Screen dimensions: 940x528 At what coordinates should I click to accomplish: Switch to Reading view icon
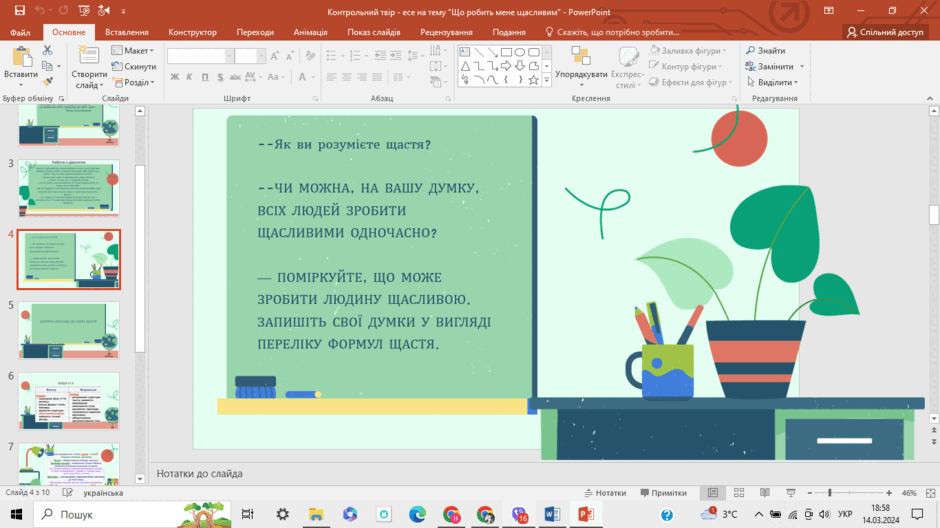pyautogui.click(x=764, y=493)
